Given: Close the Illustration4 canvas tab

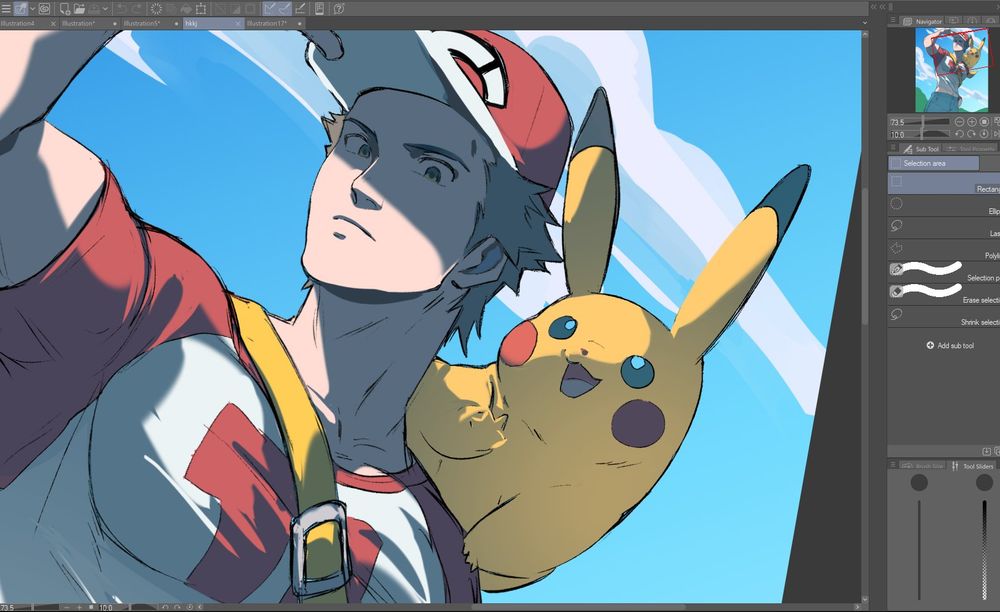Looking at the screenshot, I should pyautogui.click(x=53, y=24).
